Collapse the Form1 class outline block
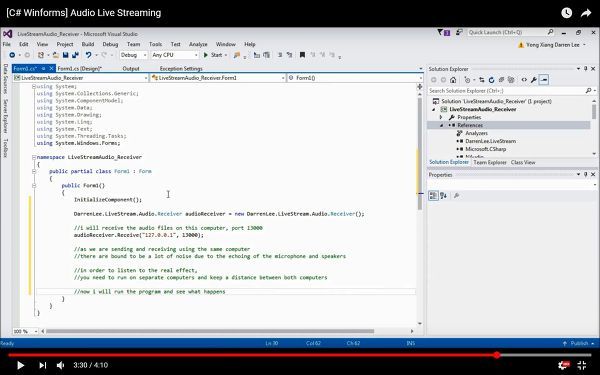The image size is (600, 375). click(x=34, y=171)
